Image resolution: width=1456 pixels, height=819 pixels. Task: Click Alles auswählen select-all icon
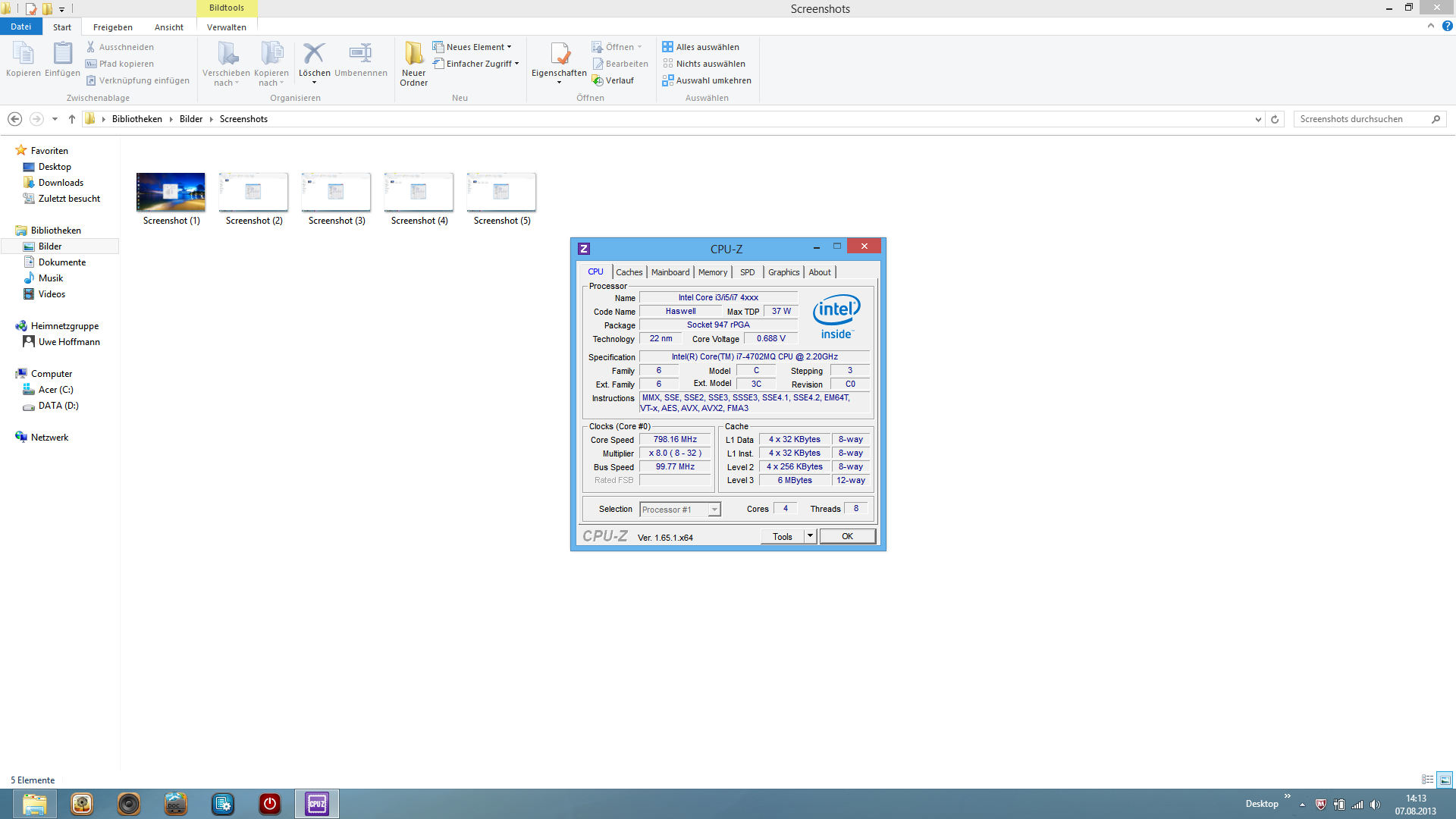(667, 47)
